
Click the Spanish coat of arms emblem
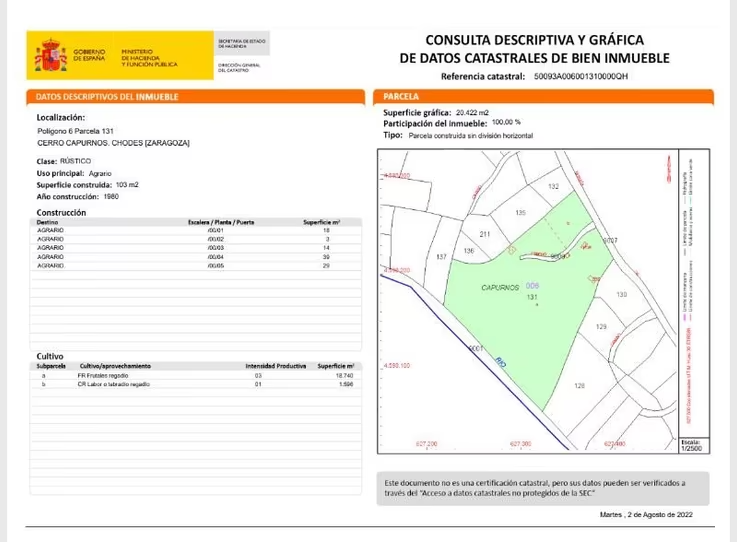click(x=51, y=55)
